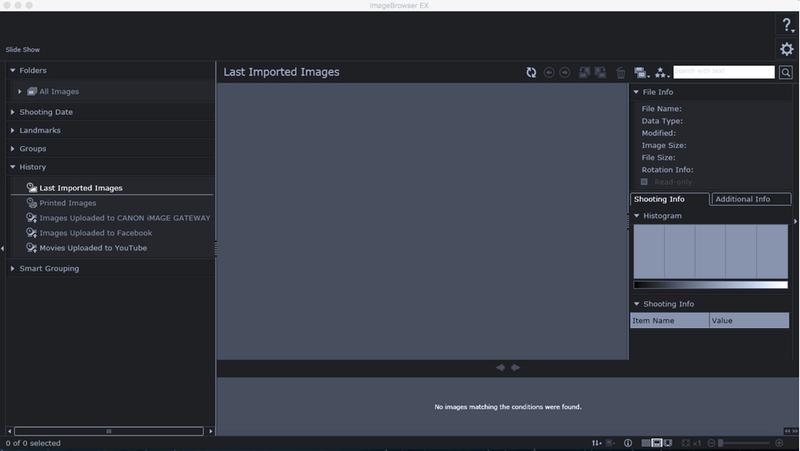800x451 pixels.
Task: Click the refresh icon in the toolbar
Action: (x=532, y=73)
